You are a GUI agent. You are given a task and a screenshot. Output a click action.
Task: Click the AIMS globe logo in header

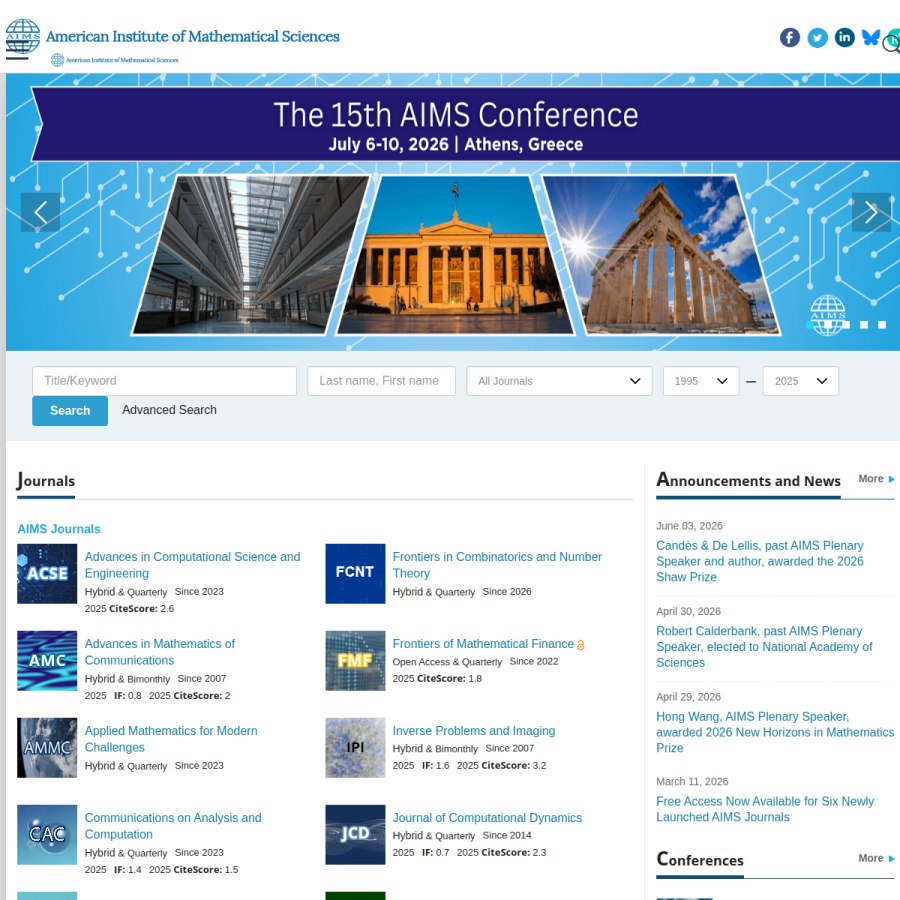[23, 36]
